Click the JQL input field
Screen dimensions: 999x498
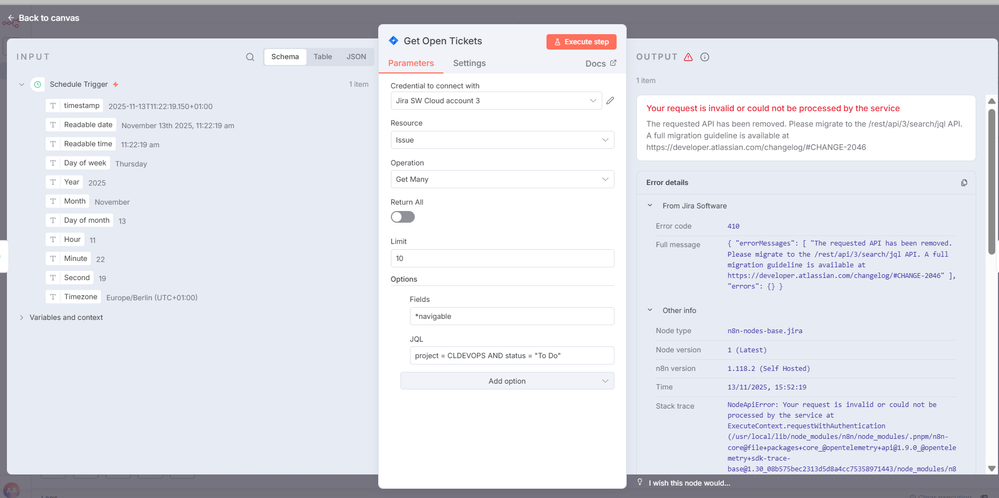[512, 355]
